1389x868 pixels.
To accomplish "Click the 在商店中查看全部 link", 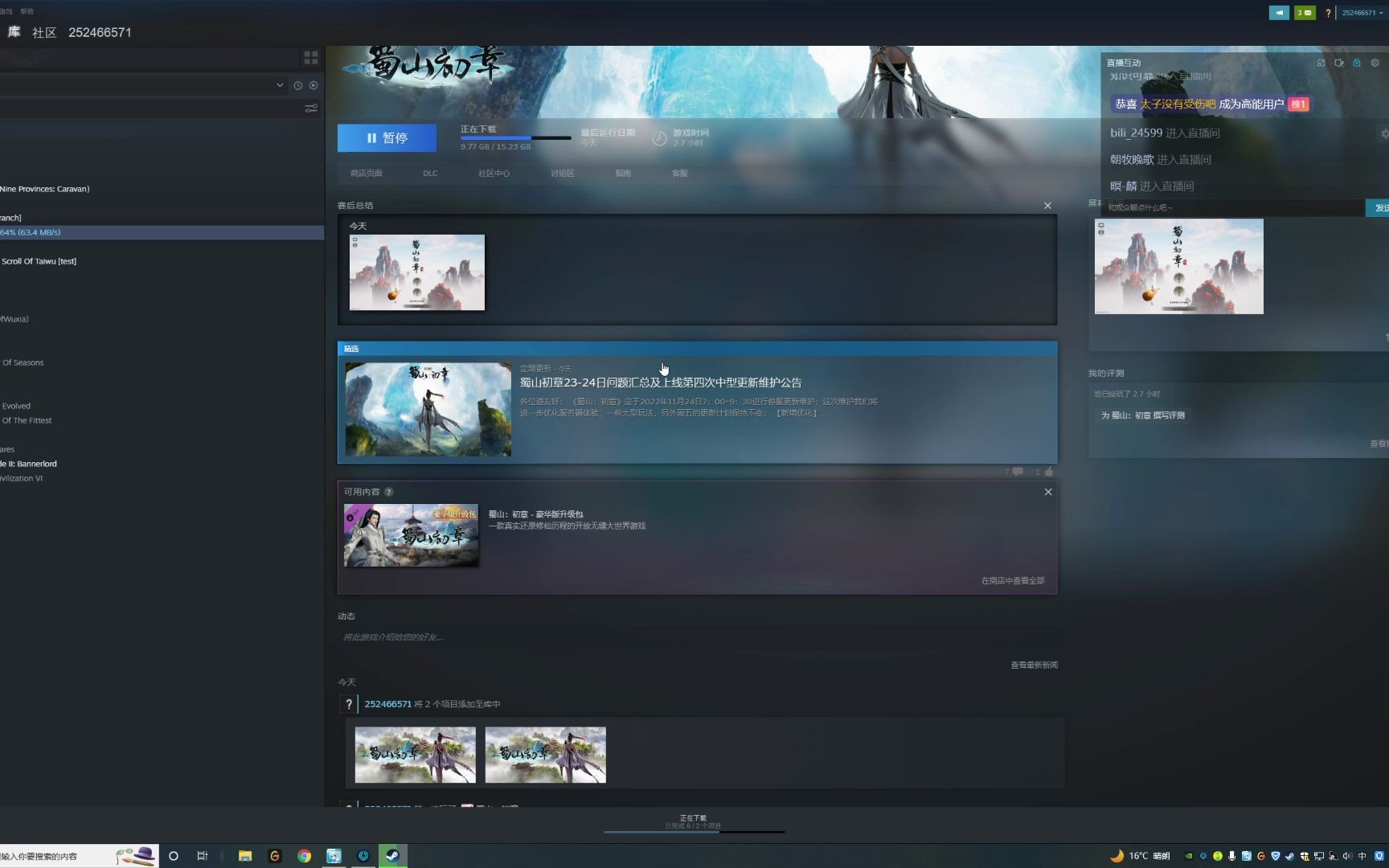I will point(1012,580).
